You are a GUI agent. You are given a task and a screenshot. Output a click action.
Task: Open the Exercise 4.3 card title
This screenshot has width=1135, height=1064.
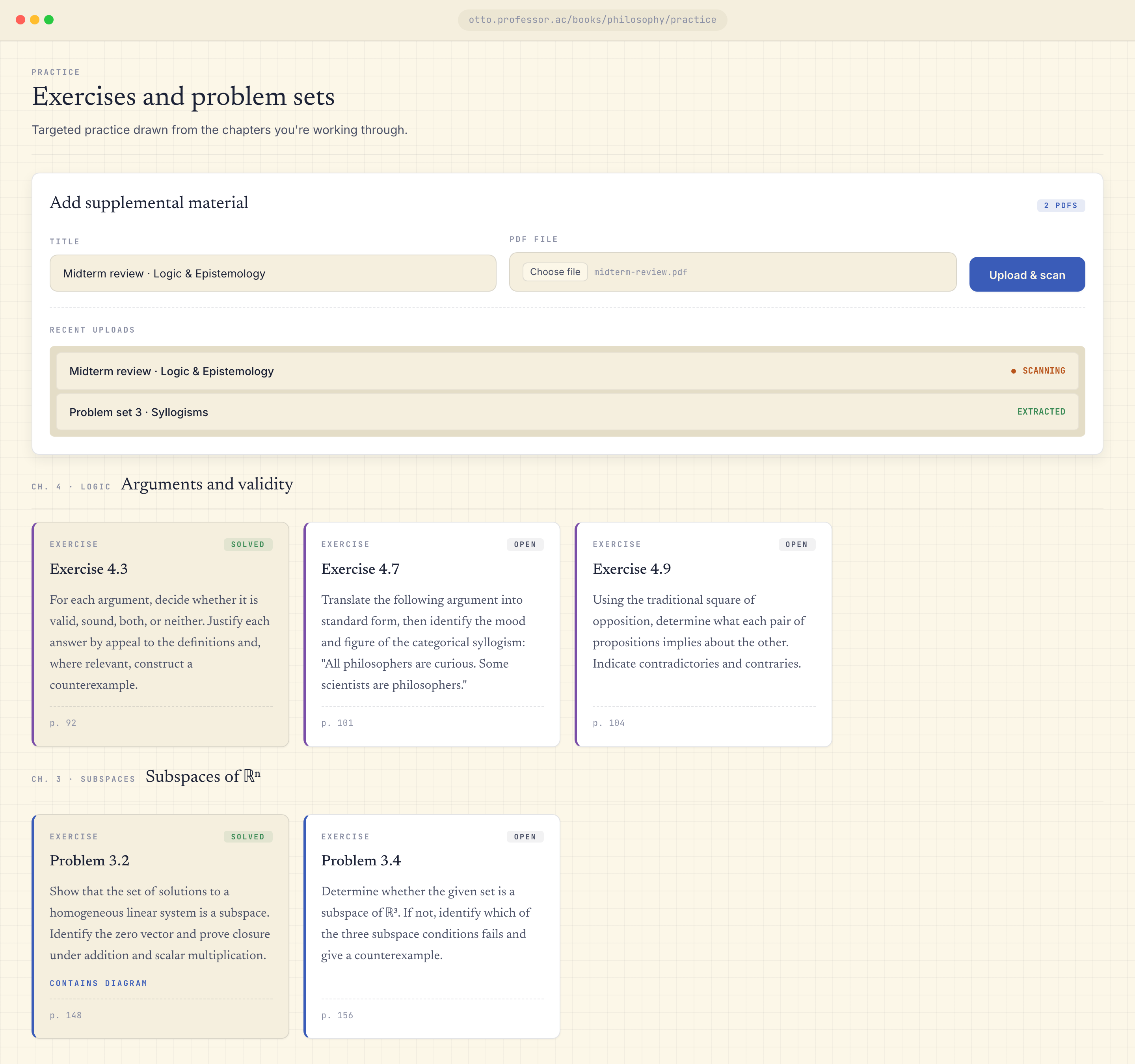(89, 569)
